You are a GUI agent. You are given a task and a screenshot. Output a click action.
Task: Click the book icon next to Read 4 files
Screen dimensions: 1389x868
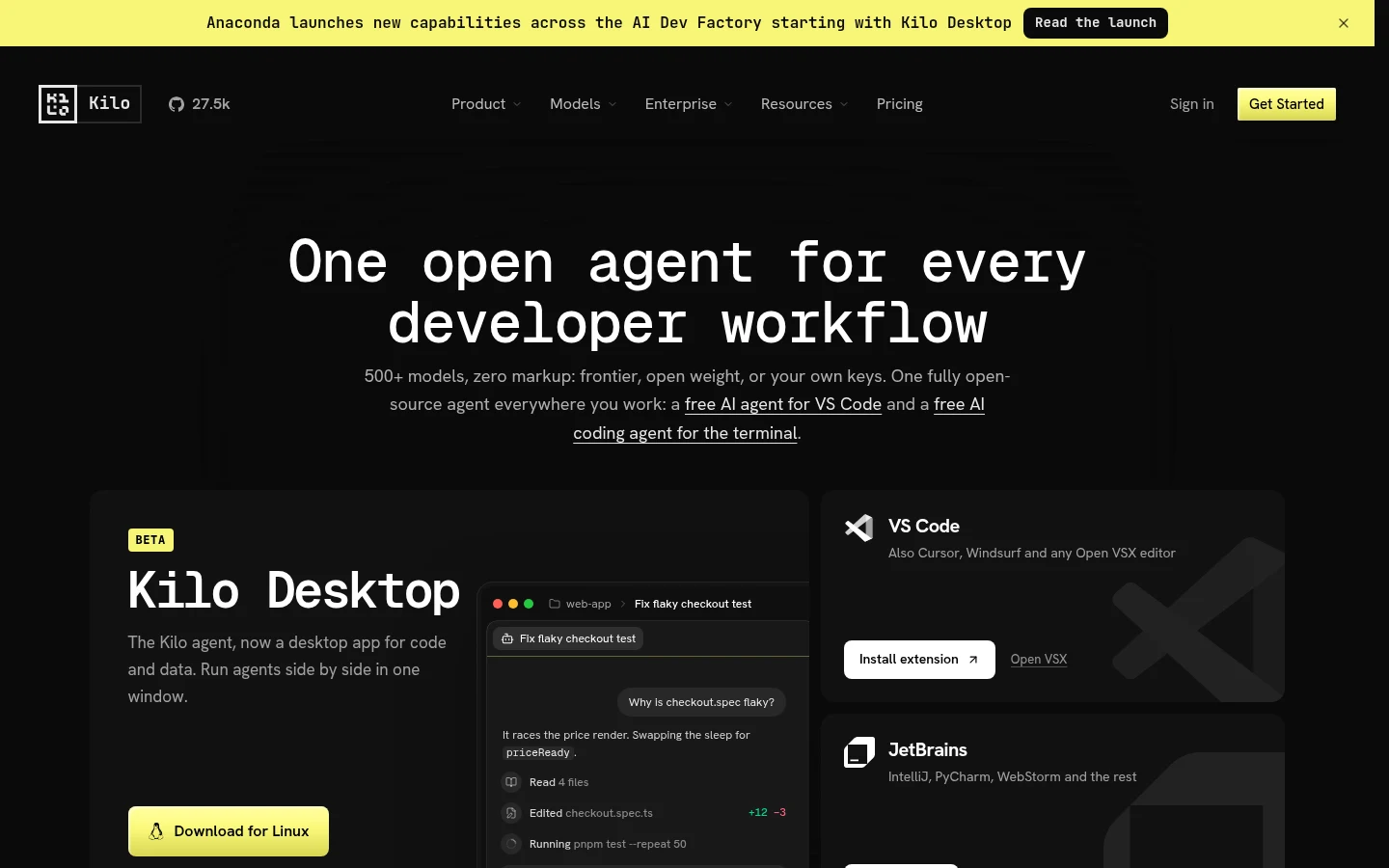click(511, 782)
